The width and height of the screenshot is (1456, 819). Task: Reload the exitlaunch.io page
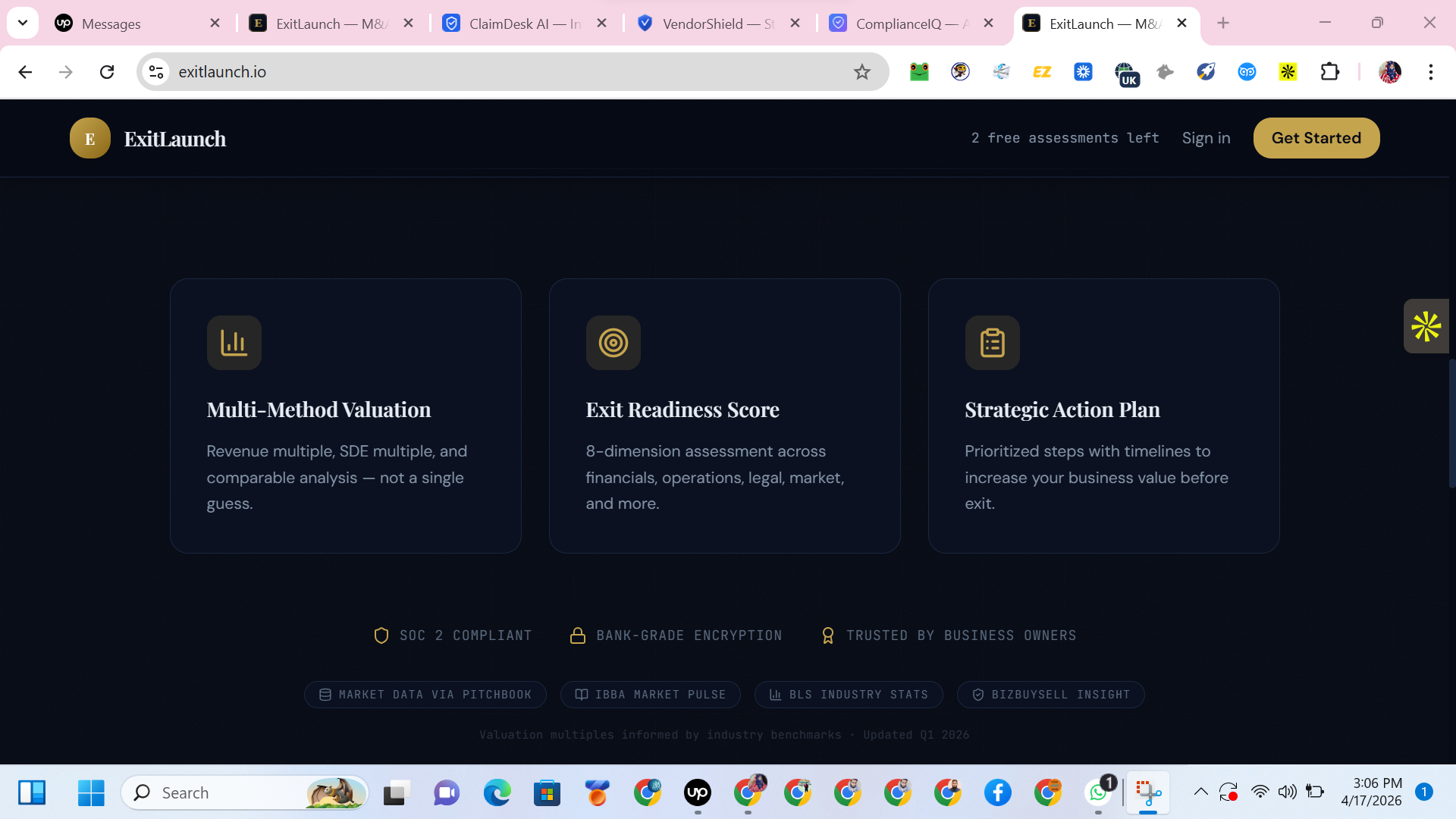tap(107, 72)
